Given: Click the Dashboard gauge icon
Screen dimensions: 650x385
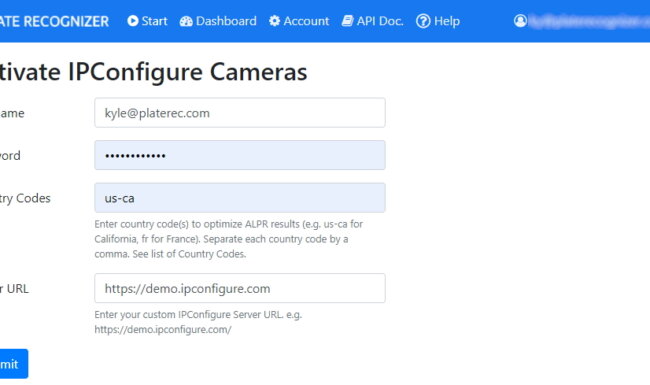Looking at the screenshot, I should (186, 21).
